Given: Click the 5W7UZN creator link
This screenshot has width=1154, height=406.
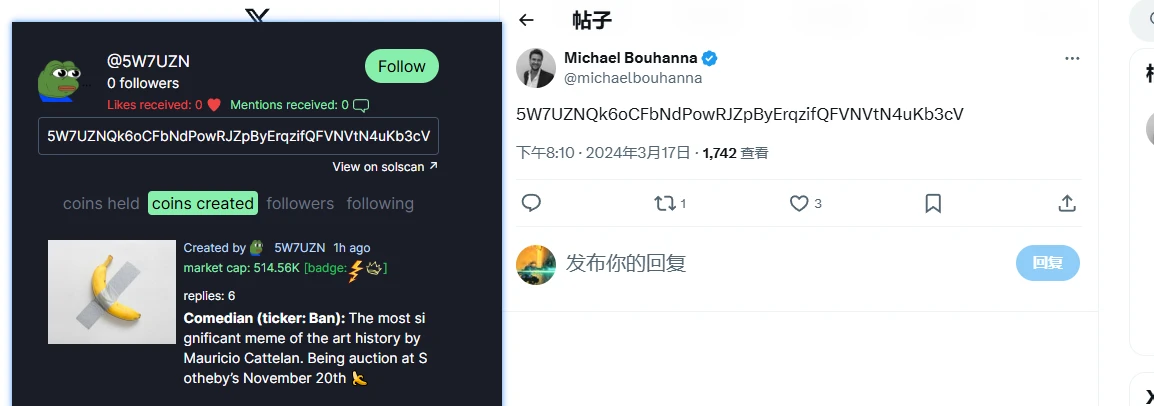Looking at the screenshot, I should (299, 247).
